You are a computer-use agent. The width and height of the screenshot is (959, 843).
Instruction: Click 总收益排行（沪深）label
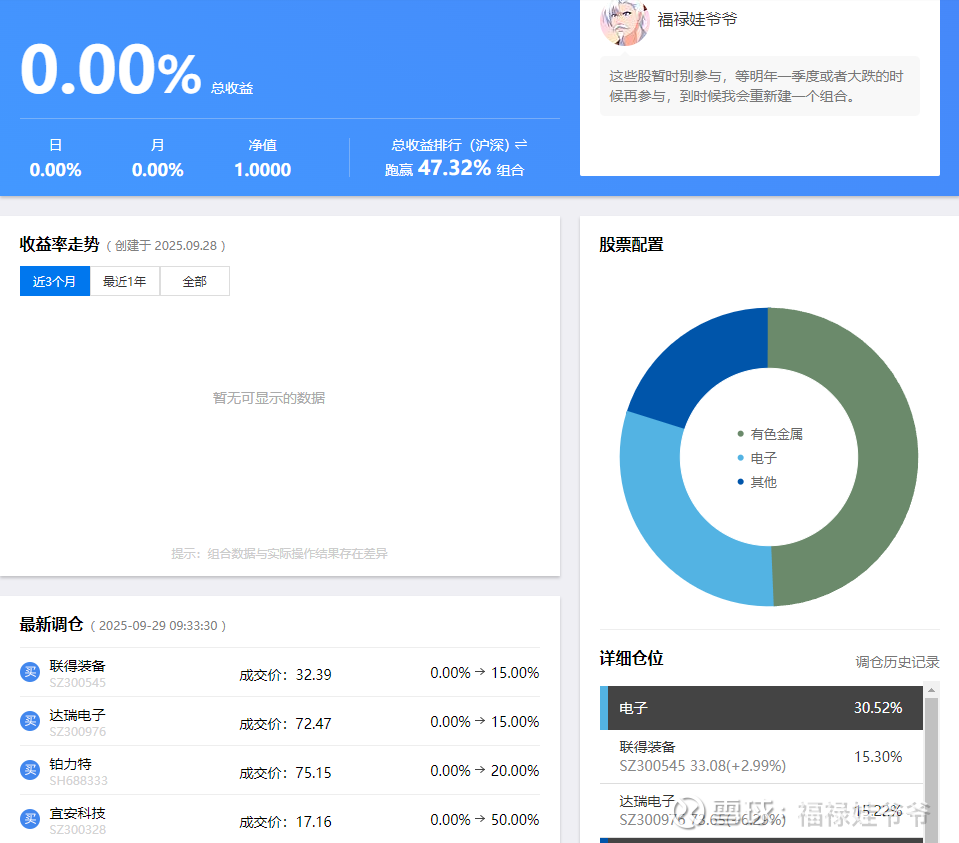(x=450, y=145)
